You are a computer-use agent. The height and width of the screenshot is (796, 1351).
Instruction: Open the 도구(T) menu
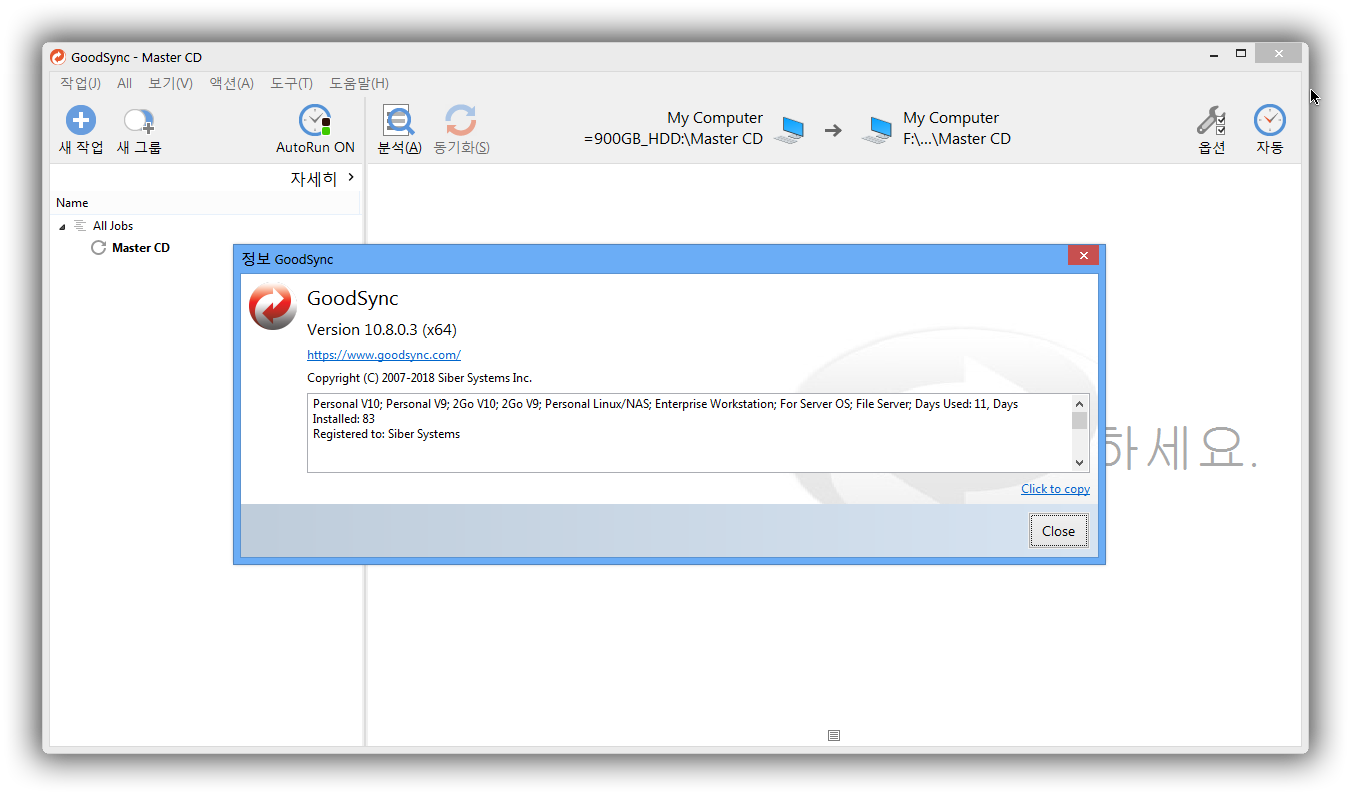pos(291,83)
